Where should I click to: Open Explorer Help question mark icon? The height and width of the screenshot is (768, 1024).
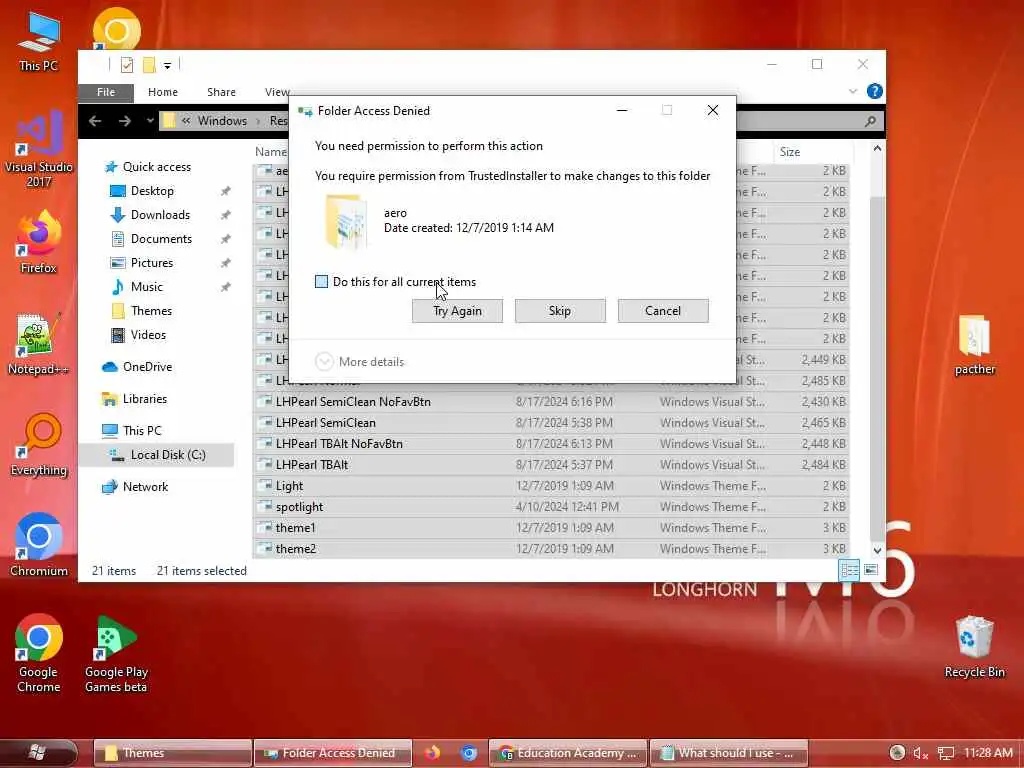coord(874,91)
